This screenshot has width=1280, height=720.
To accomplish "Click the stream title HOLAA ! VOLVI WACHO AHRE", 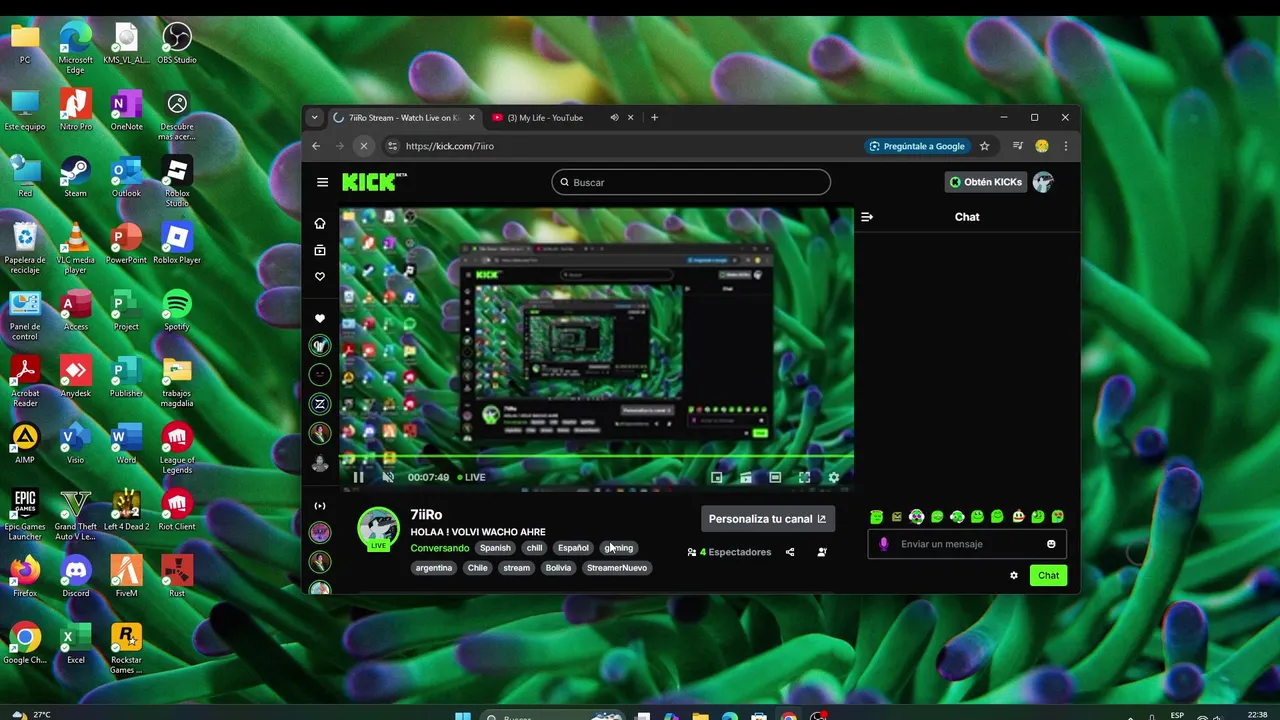I will coord(478,532).
